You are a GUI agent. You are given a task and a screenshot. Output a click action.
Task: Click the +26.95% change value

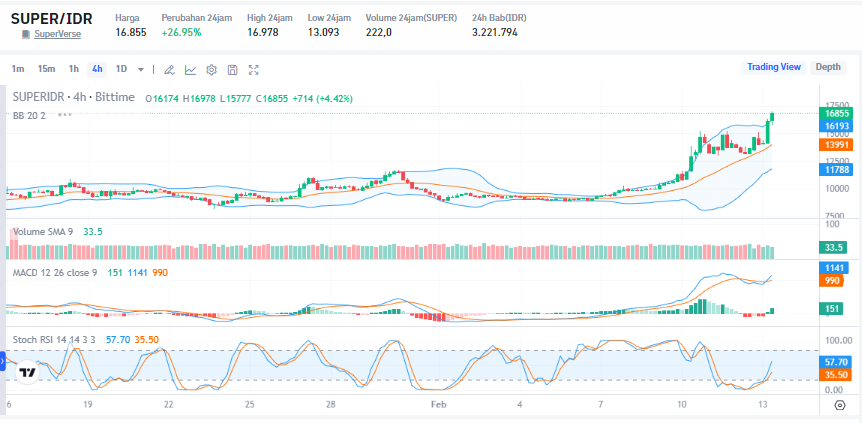click(x=181, y=32)
